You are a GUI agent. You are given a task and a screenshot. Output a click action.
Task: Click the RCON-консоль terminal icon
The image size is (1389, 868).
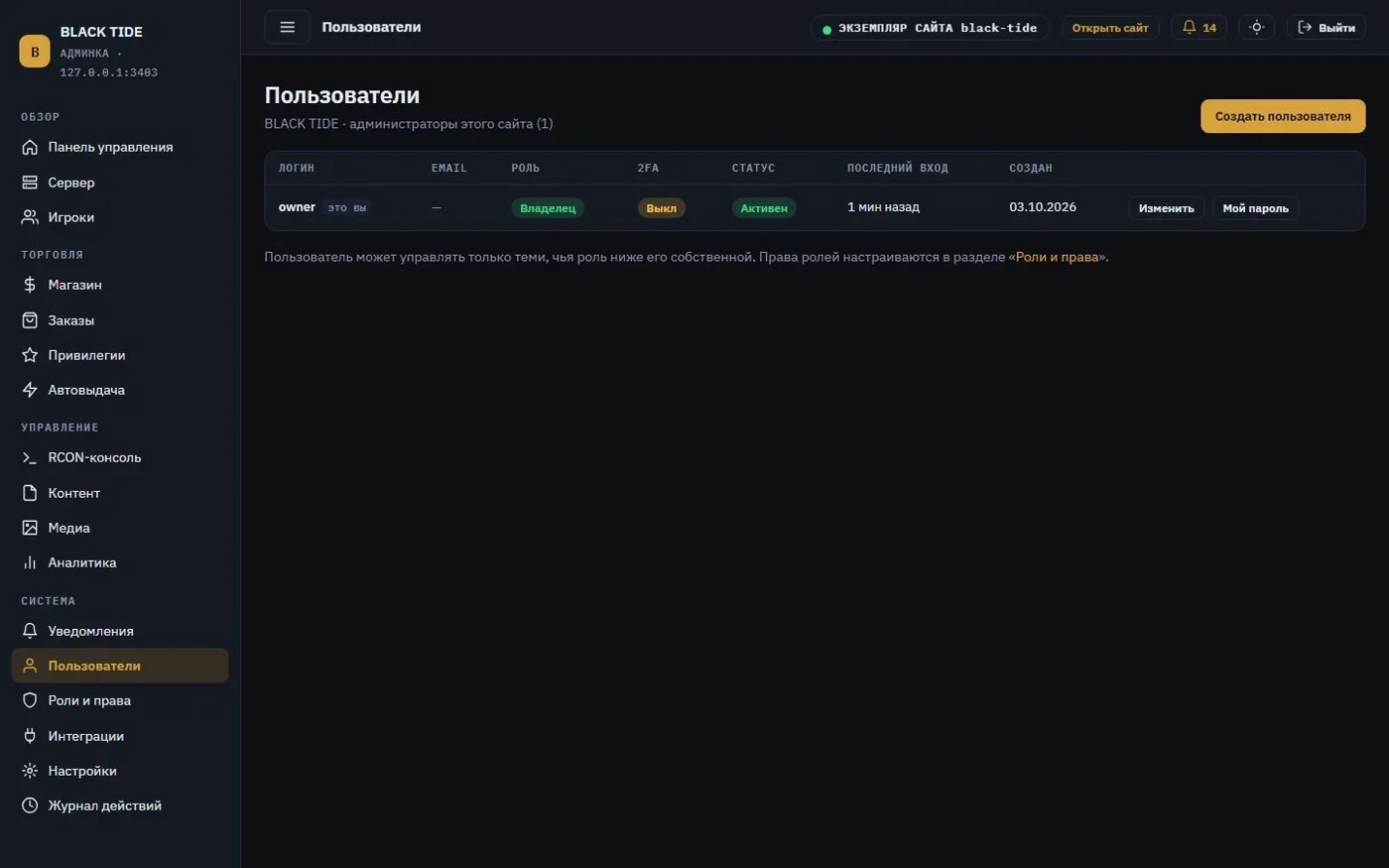tap(30, 457)
